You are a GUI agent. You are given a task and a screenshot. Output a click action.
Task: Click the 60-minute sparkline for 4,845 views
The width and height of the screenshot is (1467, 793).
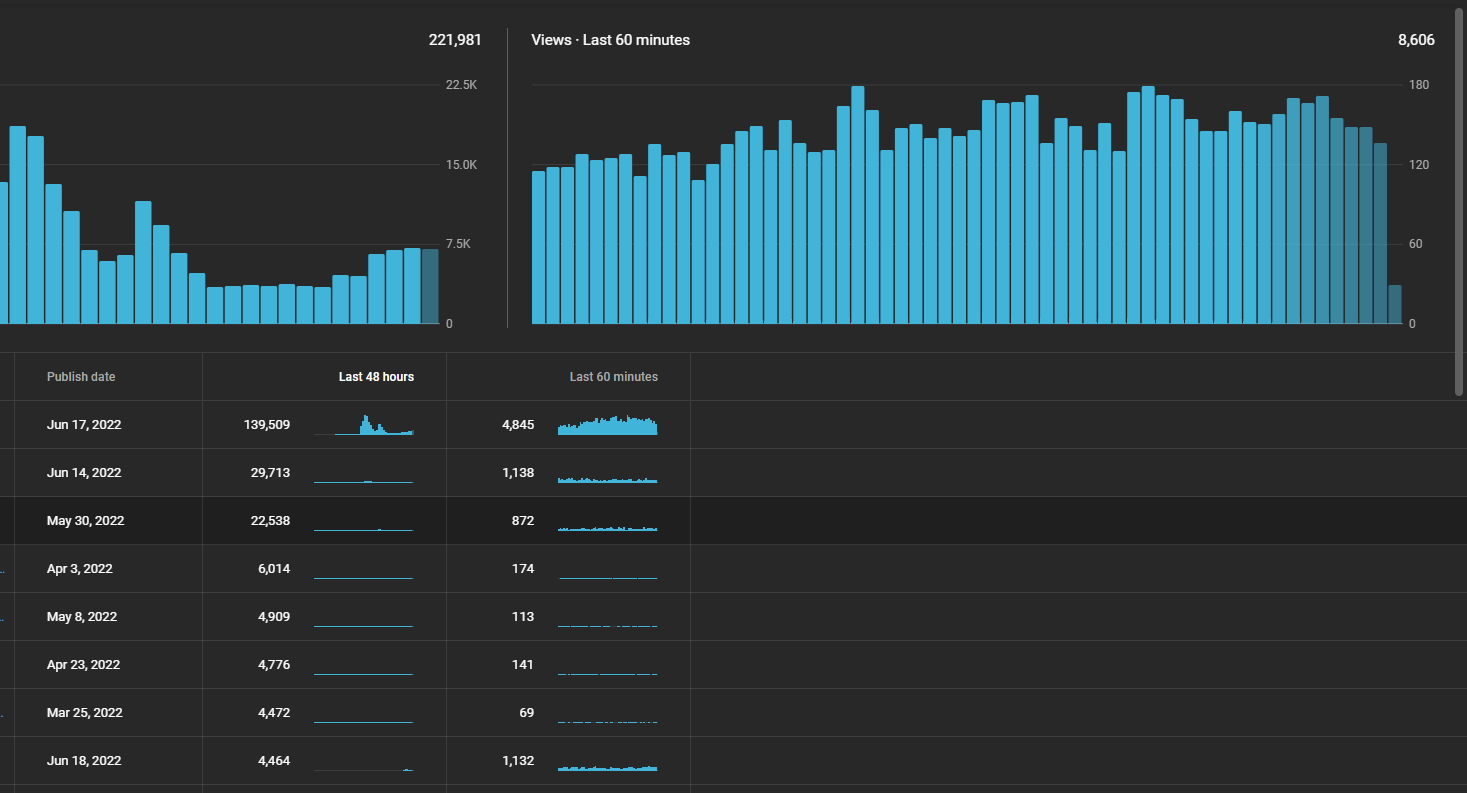point(608,425)
